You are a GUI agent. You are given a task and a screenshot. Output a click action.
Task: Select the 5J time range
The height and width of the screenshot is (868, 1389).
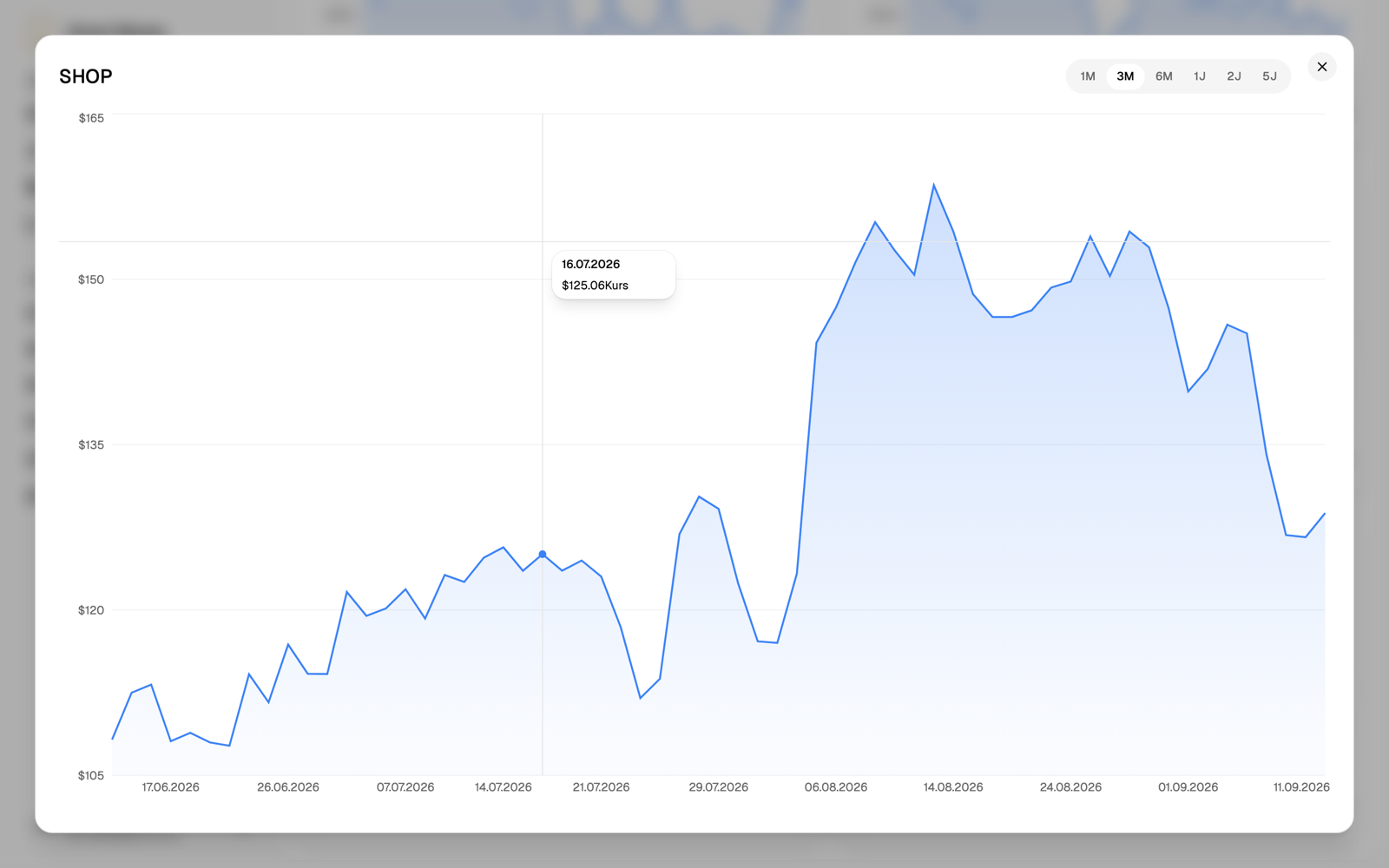coord(1269,76)
